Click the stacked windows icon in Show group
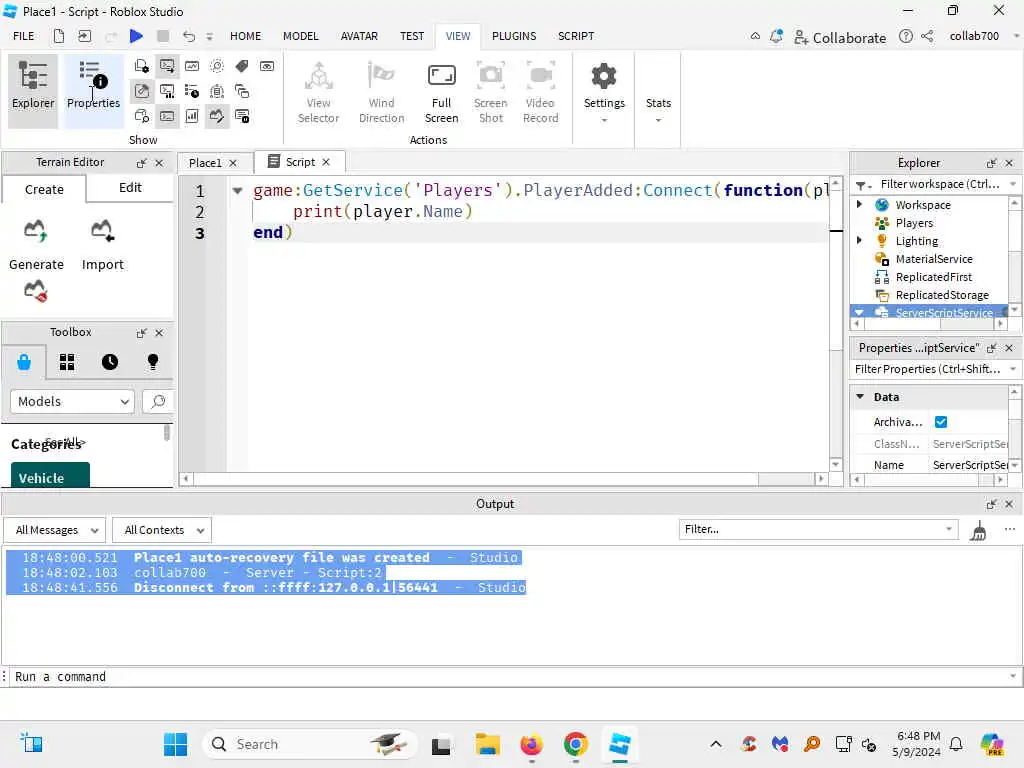 (x=242, y=91)
